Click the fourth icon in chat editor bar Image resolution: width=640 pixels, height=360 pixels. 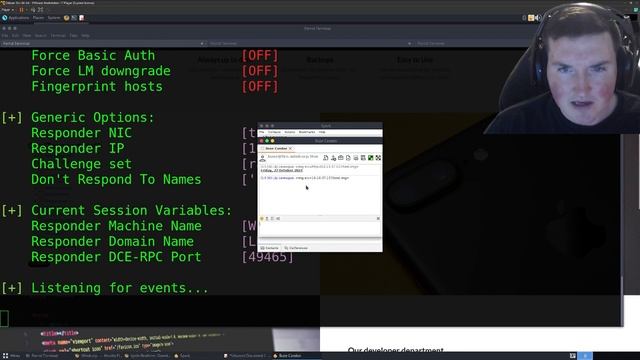click(278, 219)
